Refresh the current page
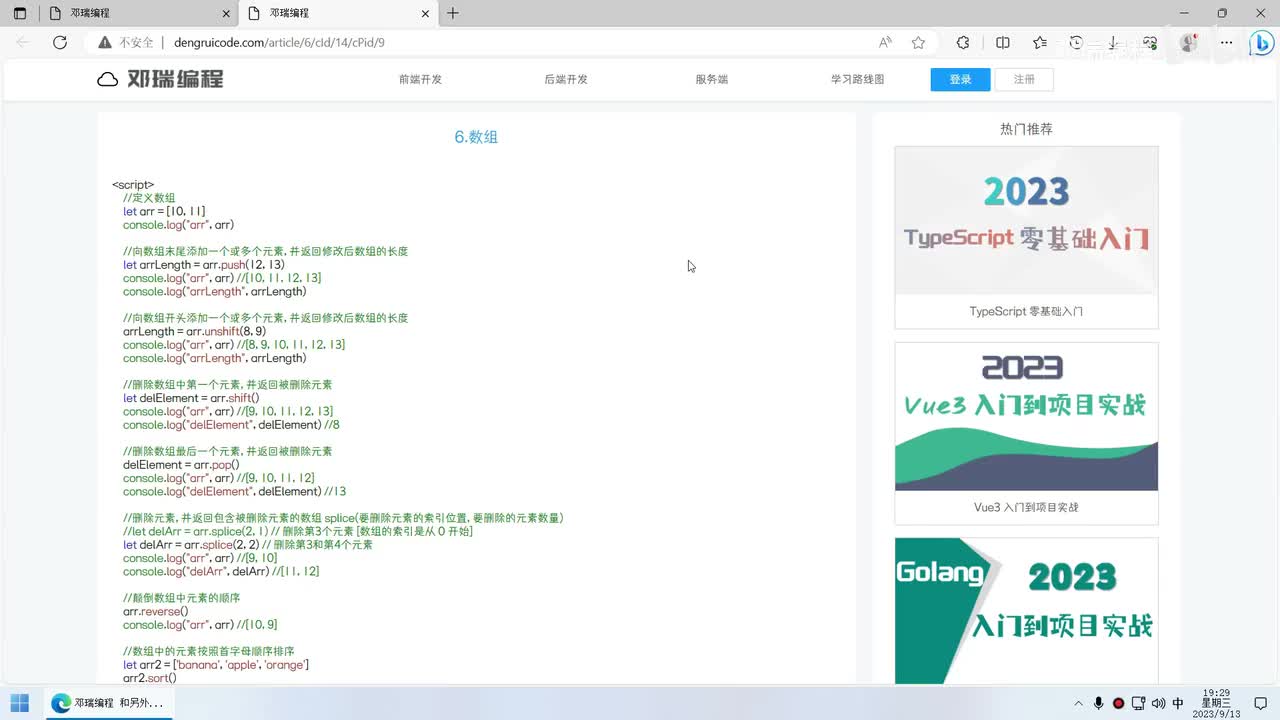1280x720 pixels. click(60, 42)
